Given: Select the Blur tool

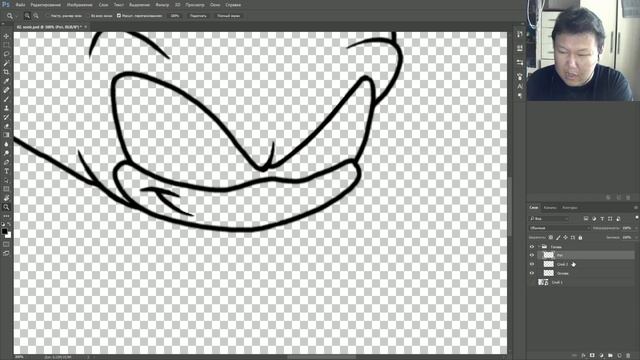Looking at the screenshot, I should pyautogui.click(x=6, y=144).
